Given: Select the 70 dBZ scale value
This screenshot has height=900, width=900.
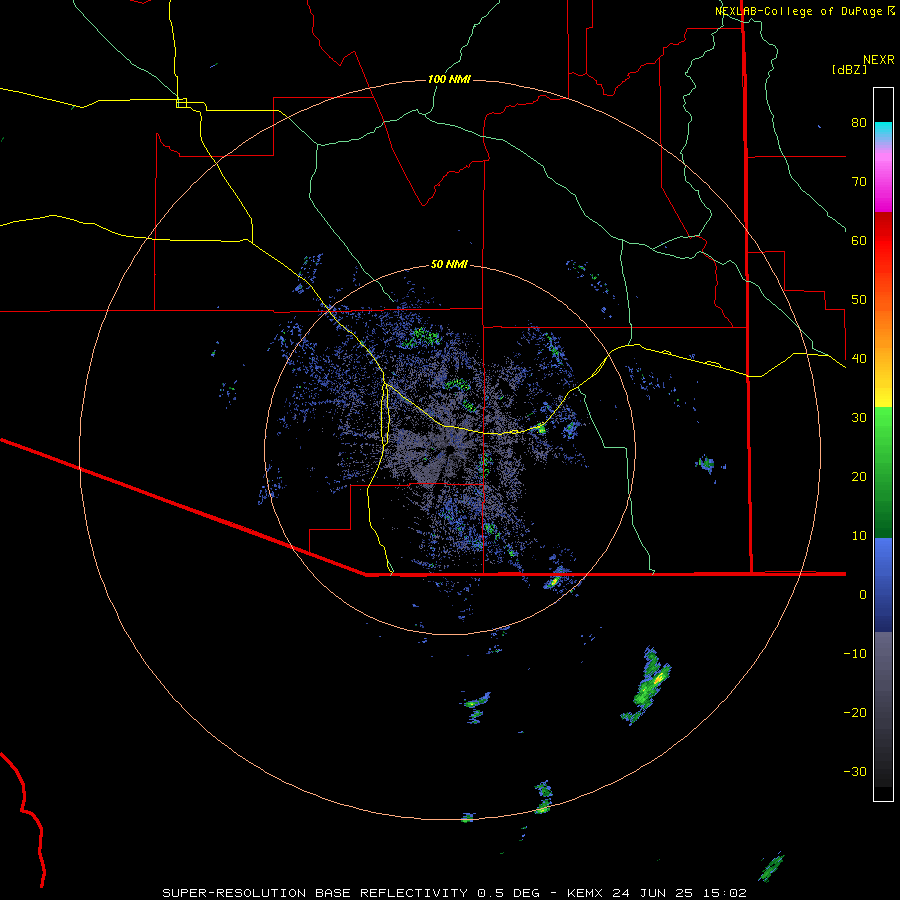Looking at the screenshot, I should tap(859, 181).
